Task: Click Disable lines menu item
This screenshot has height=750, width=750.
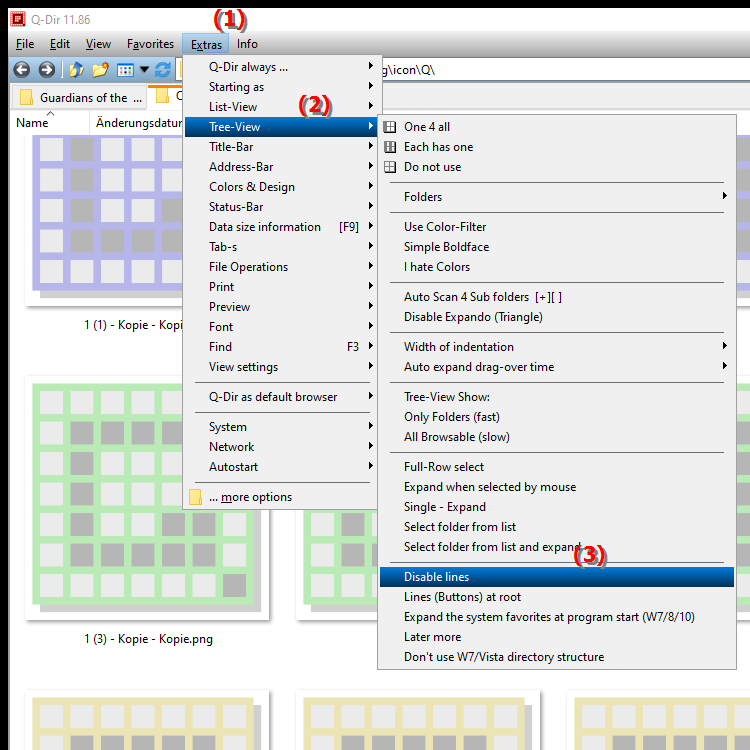Action: click(x=557, y=577)
